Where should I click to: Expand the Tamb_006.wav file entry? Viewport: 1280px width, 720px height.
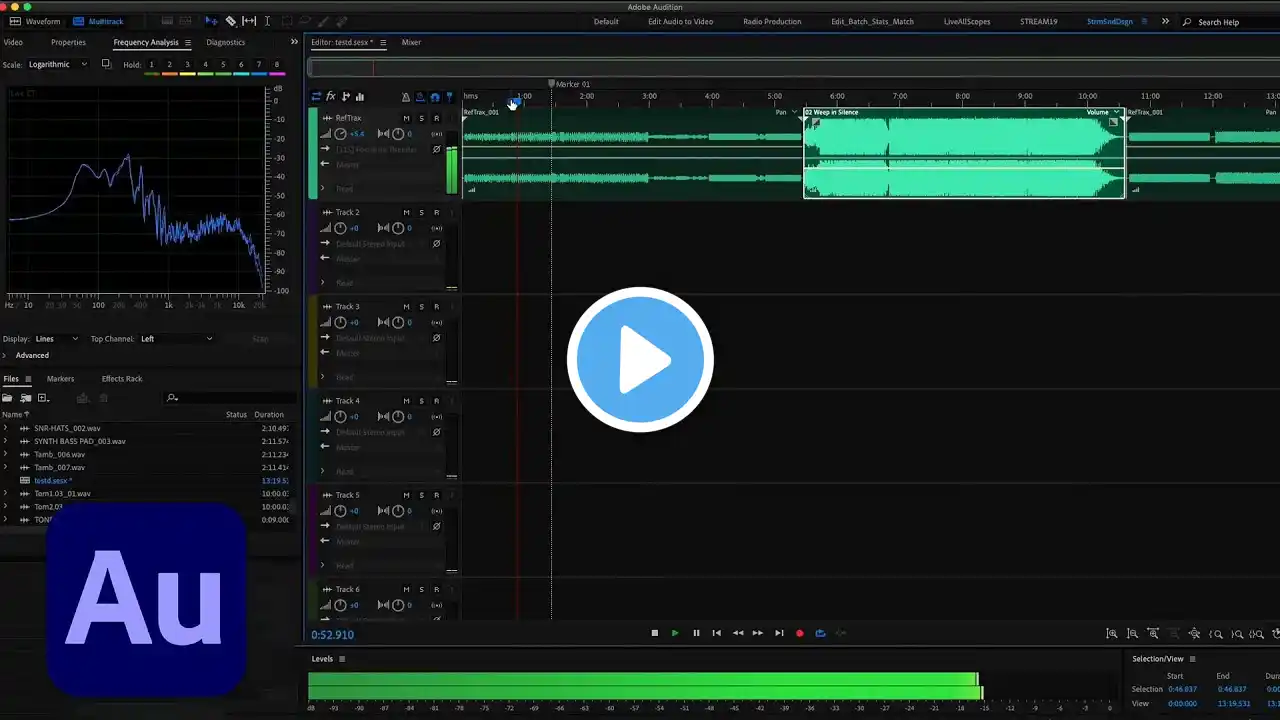[x=5, y=454]
